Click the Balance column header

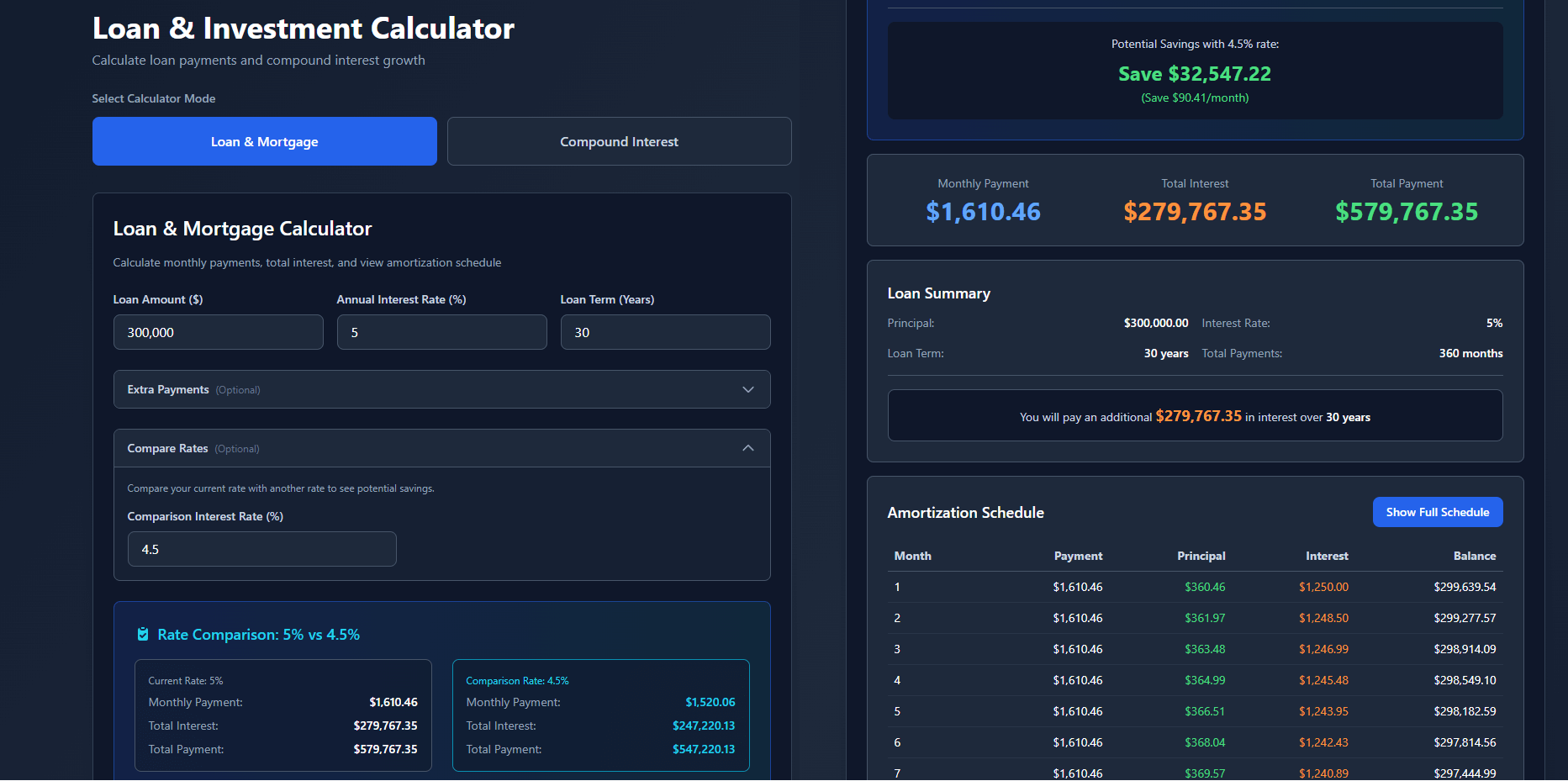1474,556
